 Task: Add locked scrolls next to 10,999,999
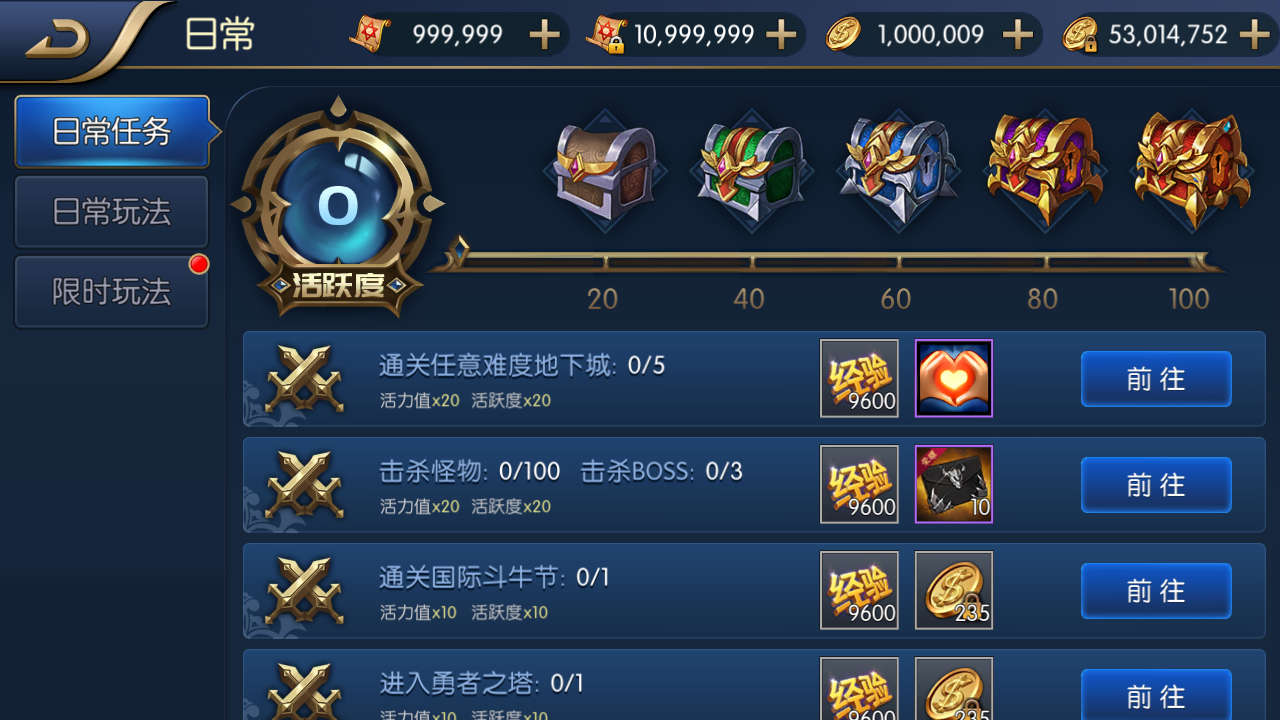pos(781,35)
